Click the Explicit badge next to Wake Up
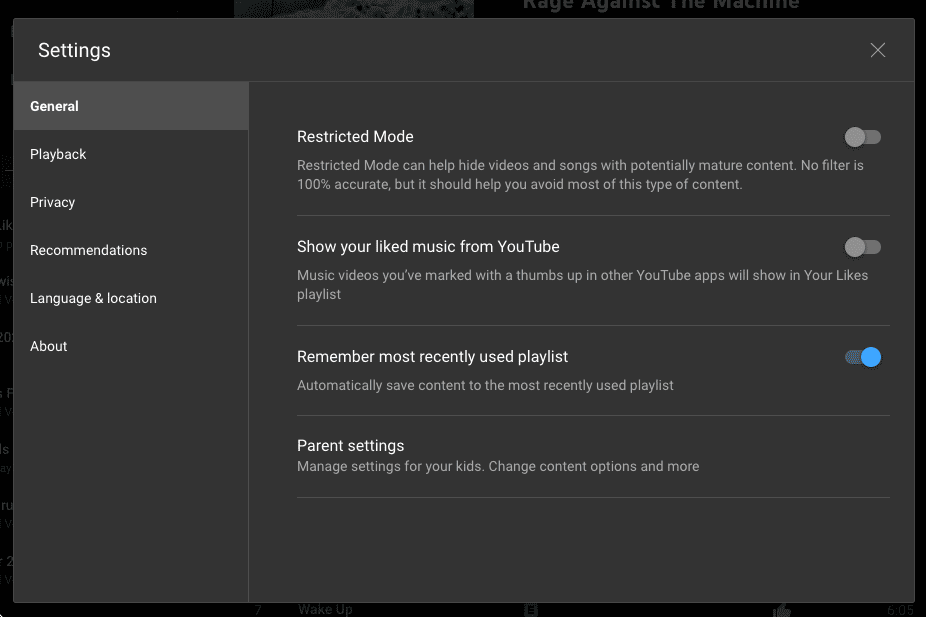The image size is (926, 617). click(x=530, y=609)
